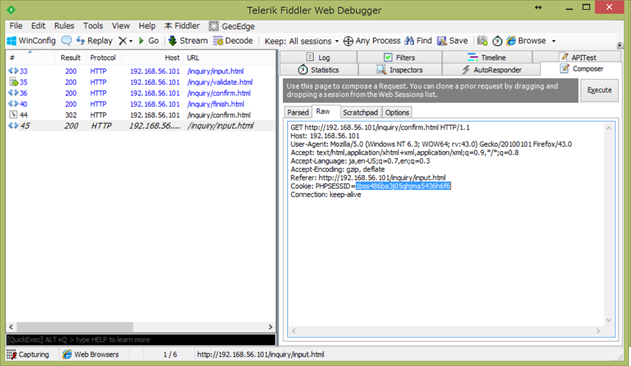Switch to the Inspectors tab
631x366 pixels.
(x=399, y=70)
